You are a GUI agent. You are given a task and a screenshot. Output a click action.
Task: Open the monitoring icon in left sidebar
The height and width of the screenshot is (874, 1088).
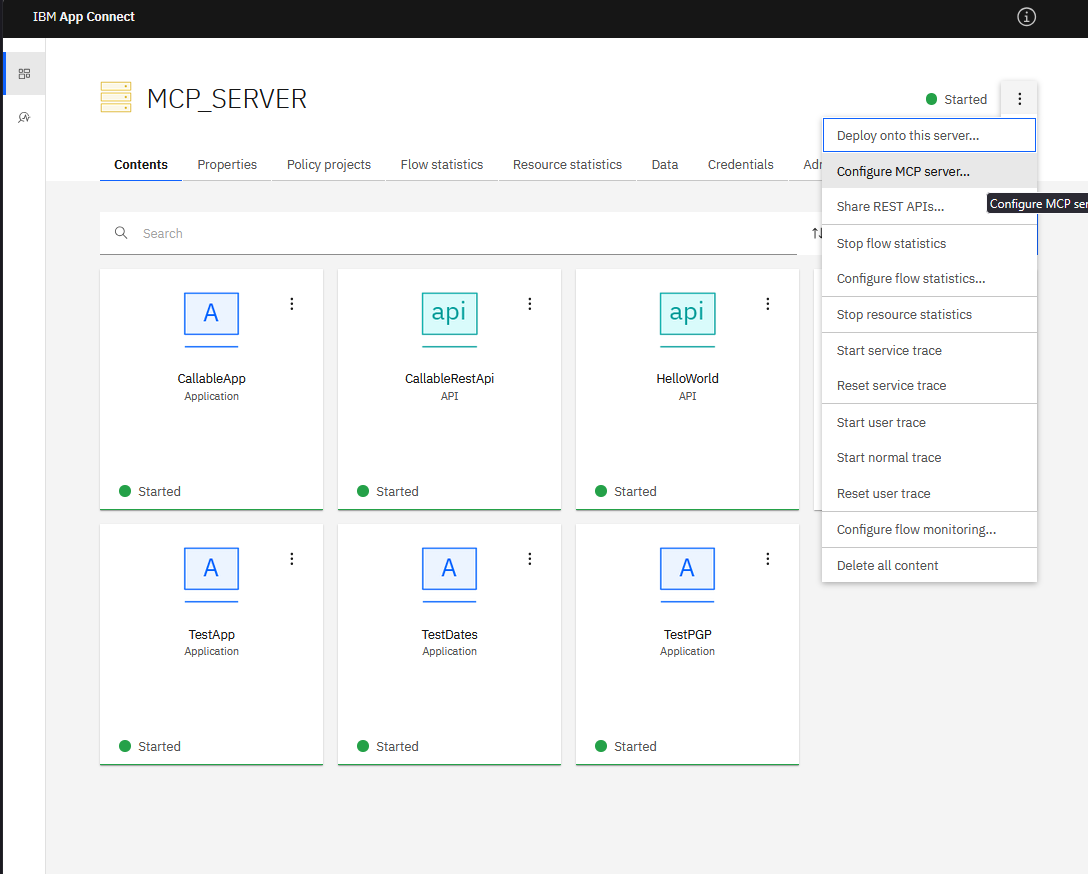tap(24, 117)
